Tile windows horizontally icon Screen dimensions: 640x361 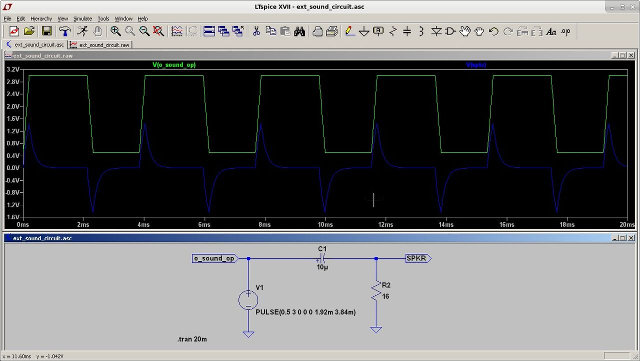coord(209,31)
